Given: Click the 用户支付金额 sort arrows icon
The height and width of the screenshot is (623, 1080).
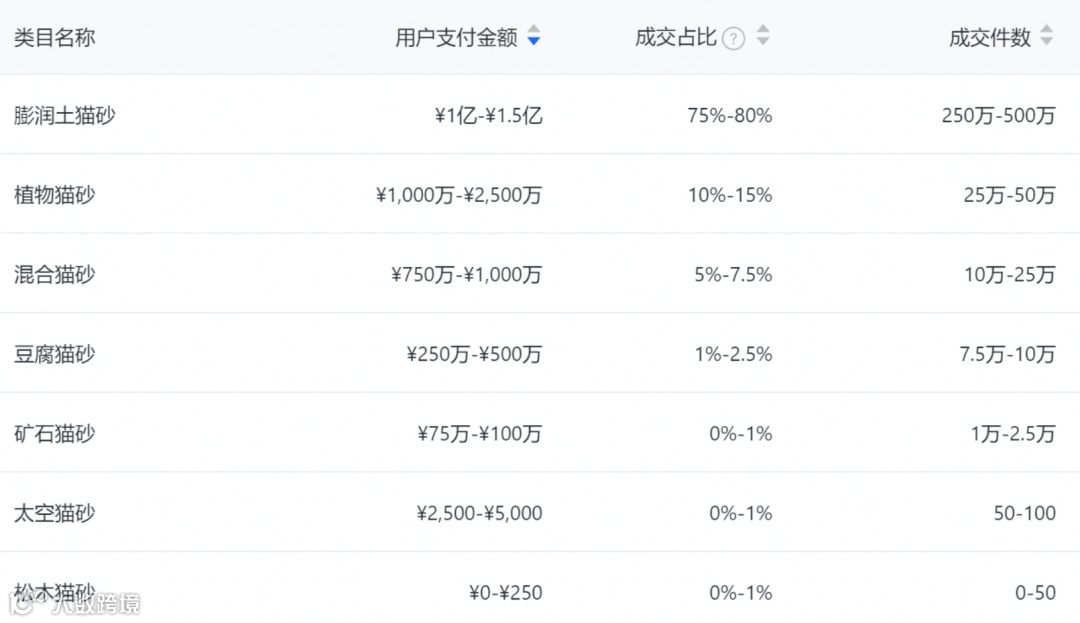Looking at the screenshot, I should point(533,36).
